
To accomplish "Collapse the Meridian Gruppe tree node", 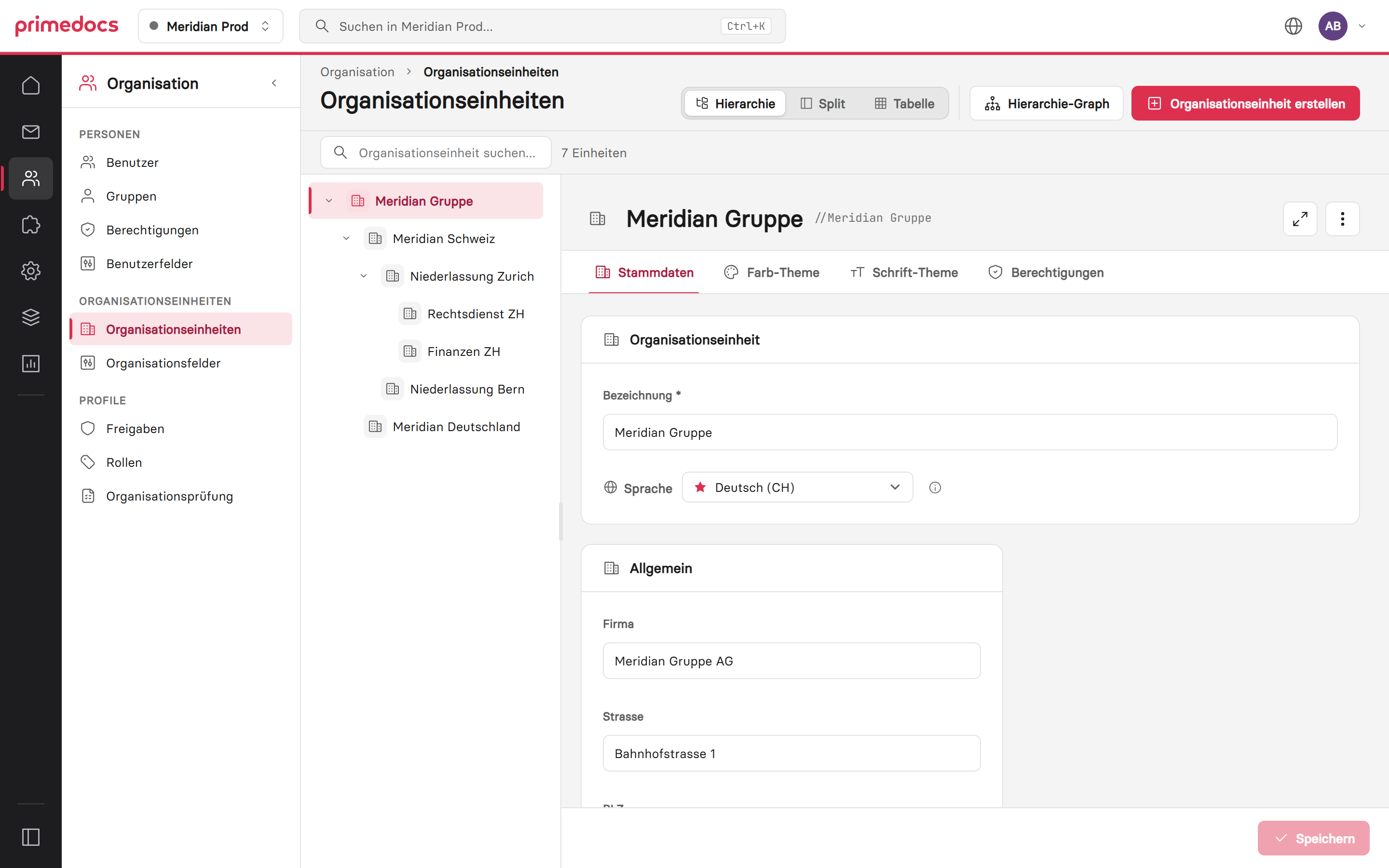I will pyautogui.click(x=329, y=201).
